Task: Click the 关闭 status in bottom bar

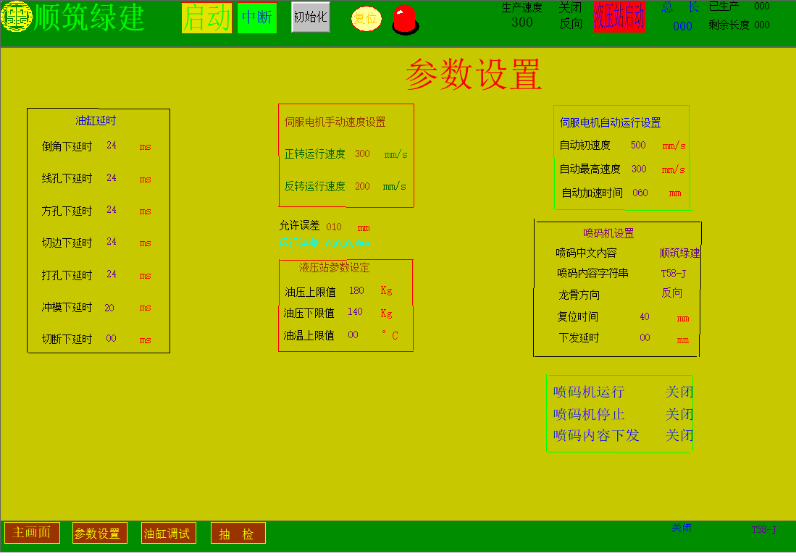Action: pyautogui.click(x=681, y=528)
